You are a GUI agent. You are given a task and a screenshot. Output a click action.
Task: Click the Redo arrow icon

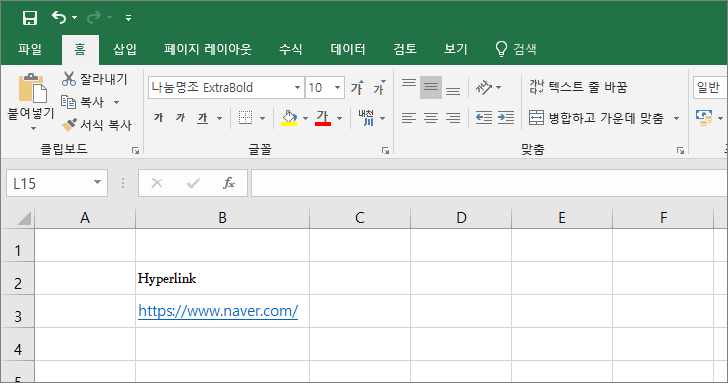pyautogui.click(x=94, y=18)
